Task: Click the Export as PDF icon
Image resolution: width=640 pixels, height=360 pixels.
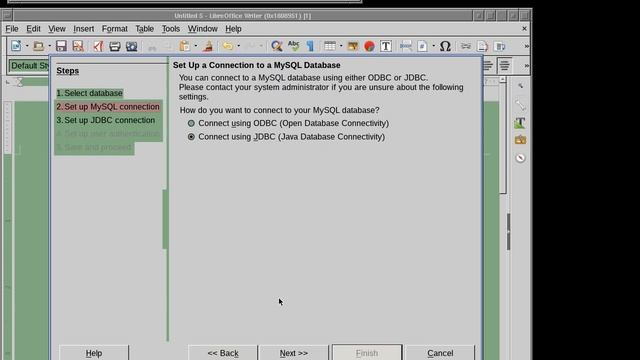Action: (x=98, y=46)
